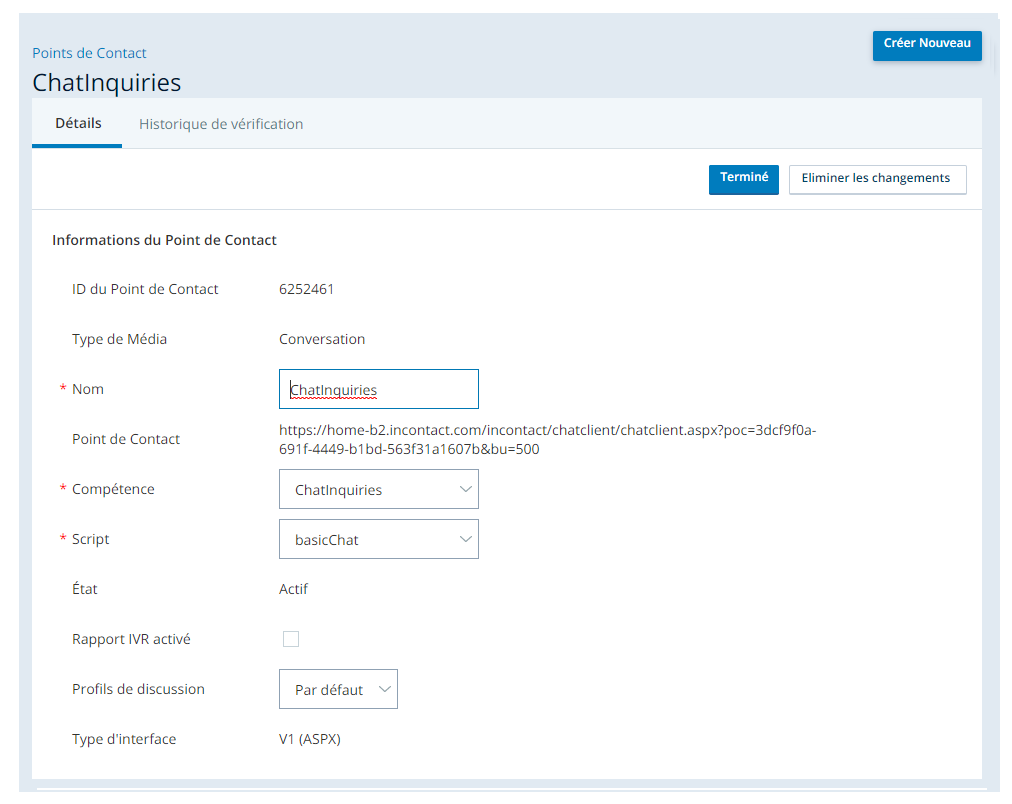Open the Points de Contact breadcrumb link
The width and height of the screenshot is (1012, 804).
tap(89, 53)
